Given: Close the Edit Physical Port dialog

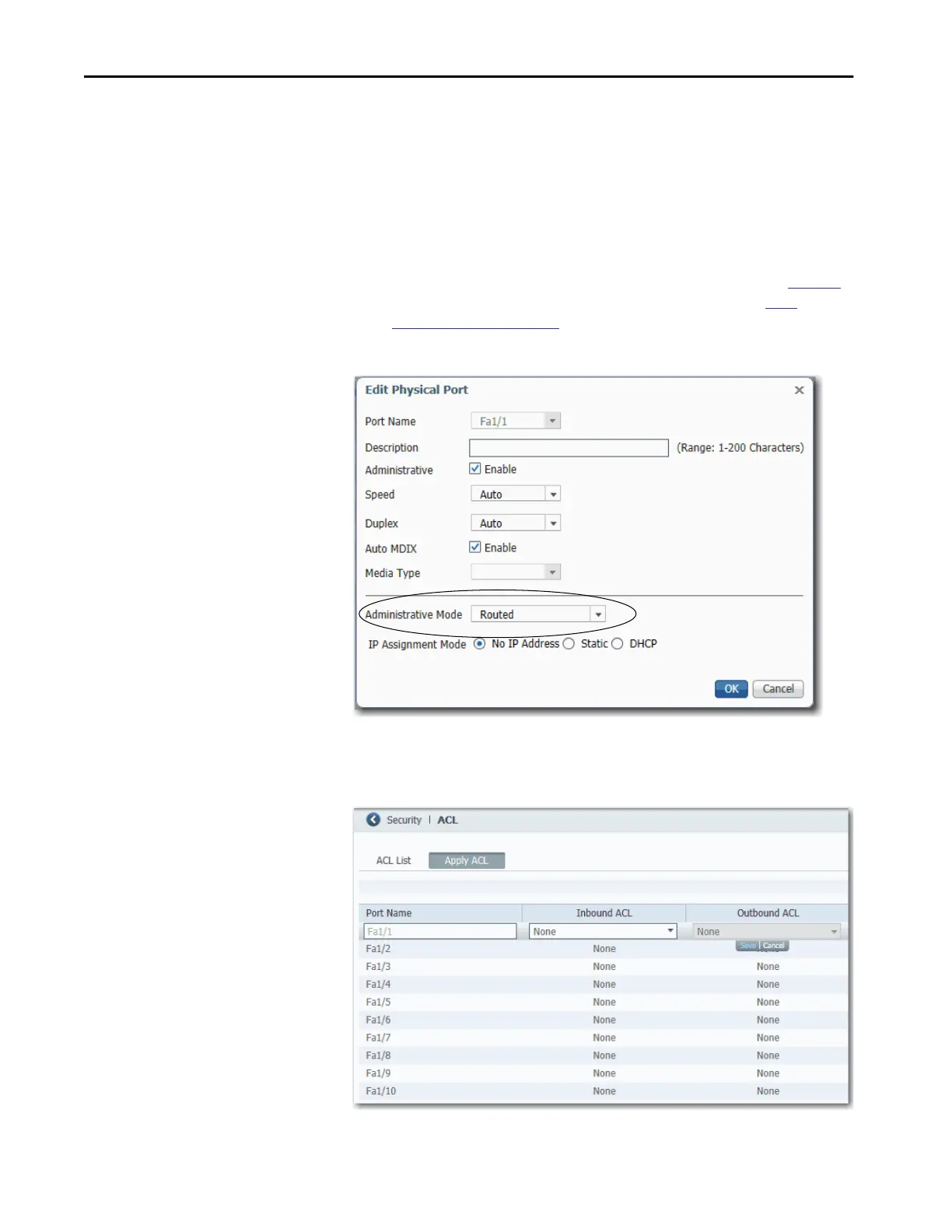Looking at the screenshot, I should (799, 390).
